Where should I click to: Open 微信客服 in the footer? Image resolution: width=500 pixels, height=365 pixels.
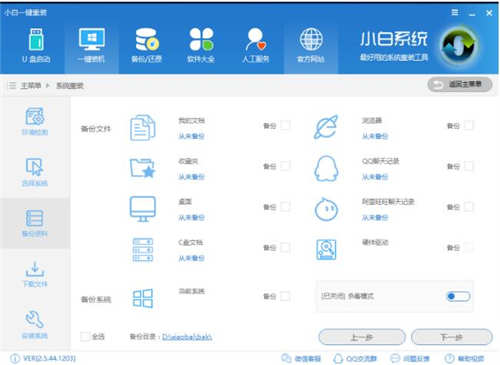(301, 359)
